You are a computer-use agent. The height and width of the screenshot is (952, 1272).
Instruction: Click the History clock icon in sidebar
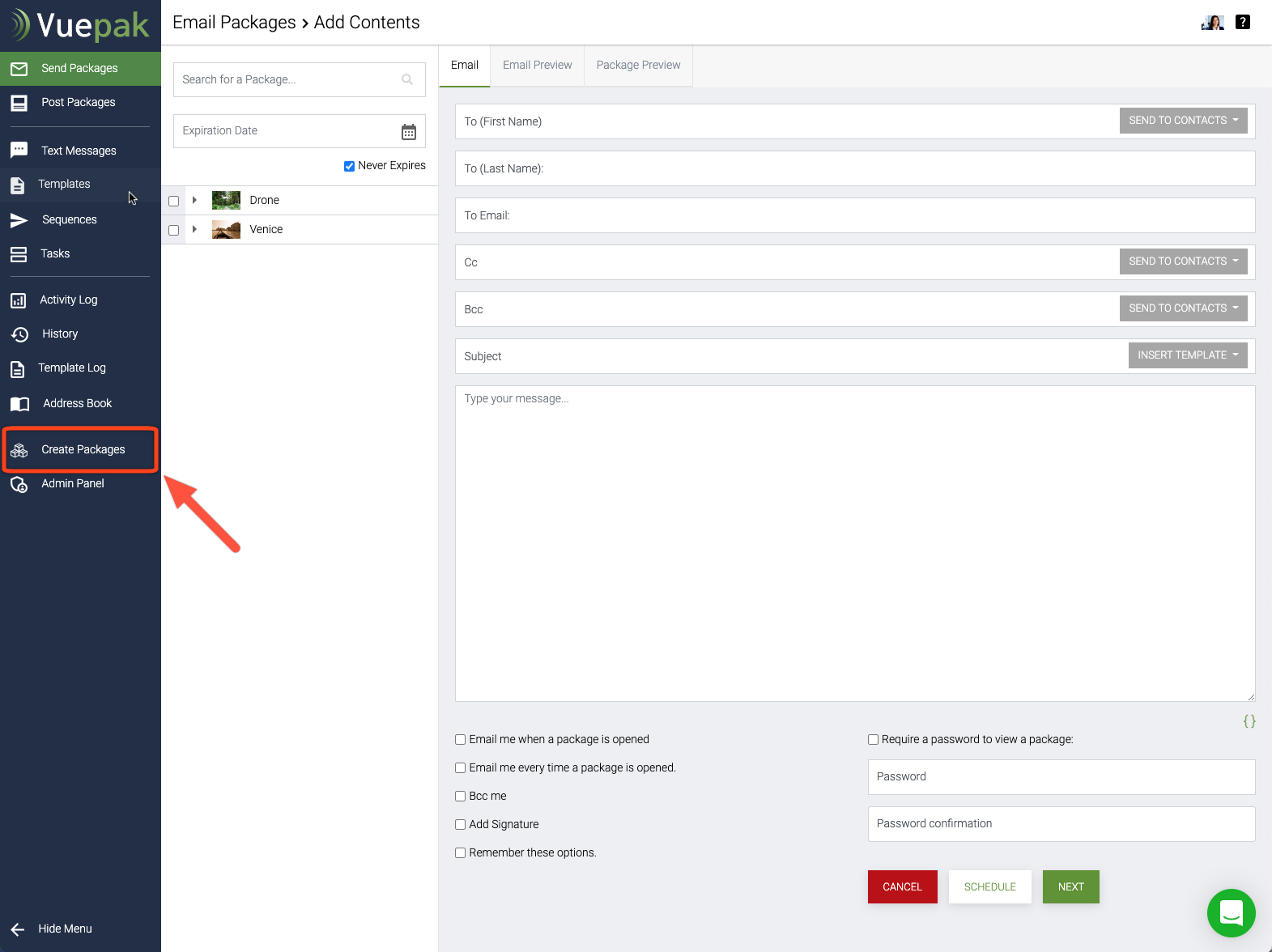point(19,334)
